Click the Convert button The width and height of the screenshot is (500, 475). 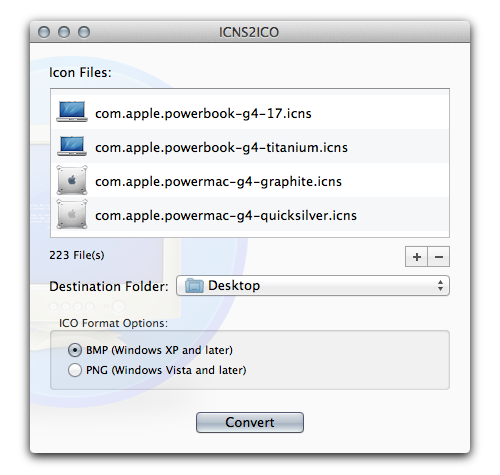click(250, 422)
